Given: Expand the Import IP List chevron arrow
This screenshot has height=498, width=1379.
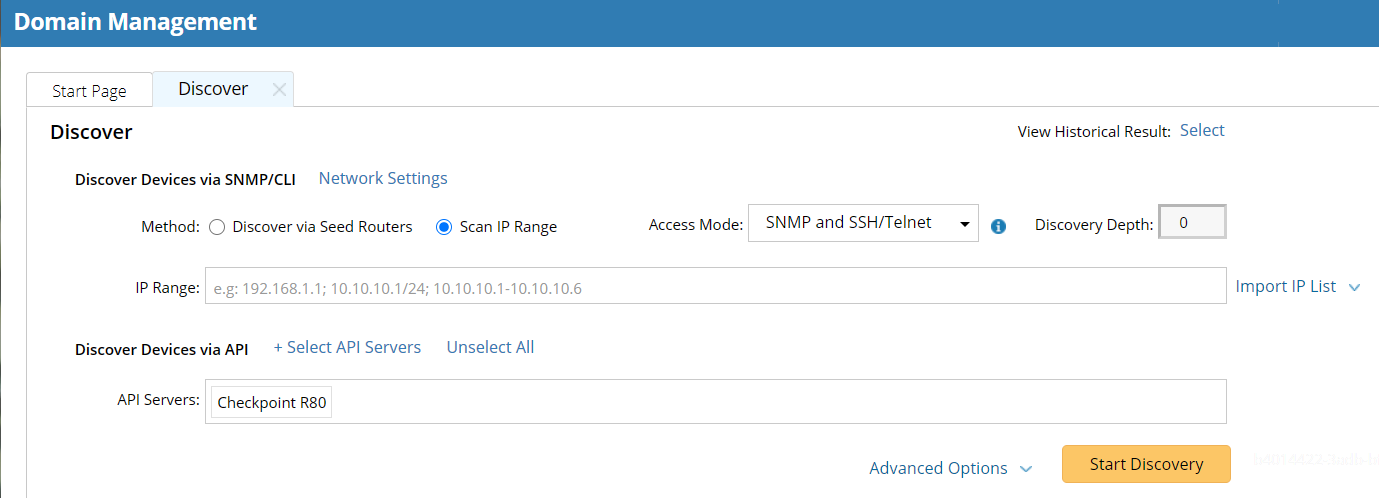Looking at the screenshot, I should click(x=1354, y=288).
